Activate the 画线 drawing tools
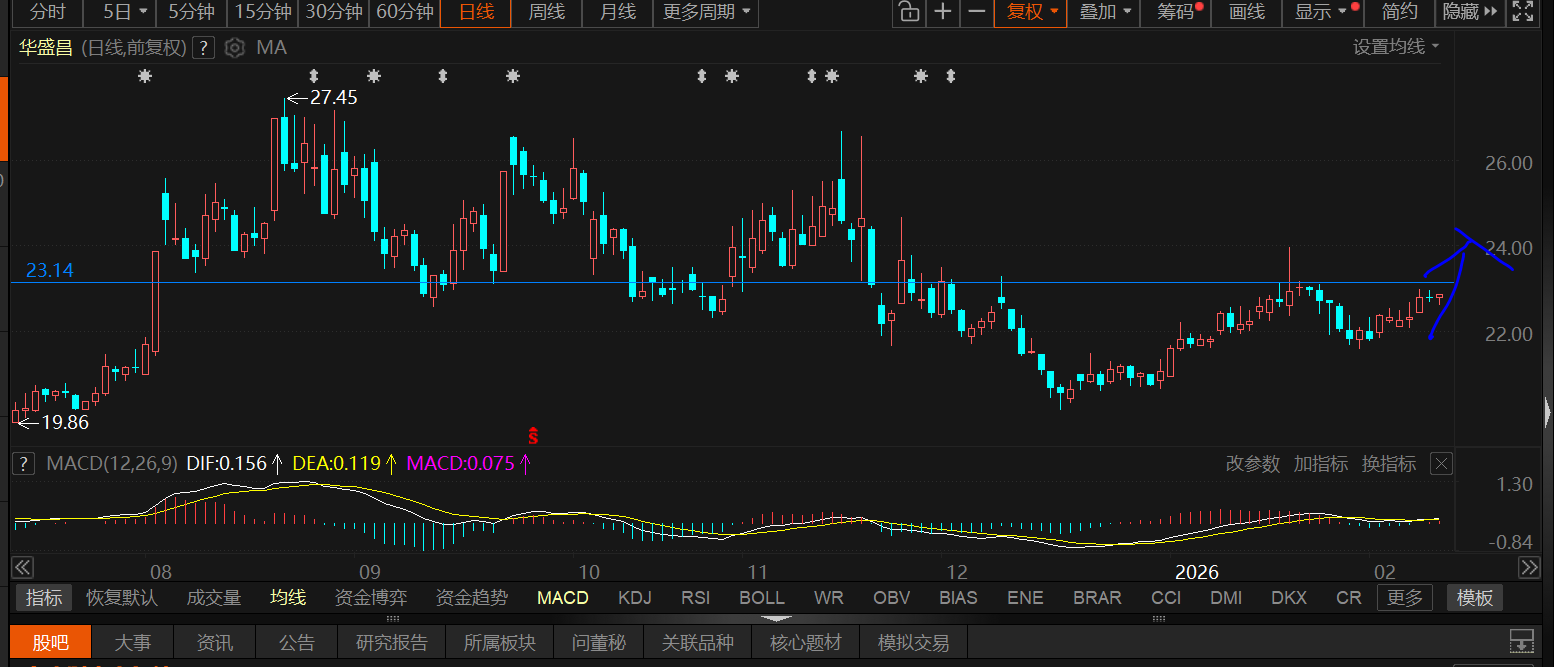This screenshot has height=667, width=1554. point(1247,12)
